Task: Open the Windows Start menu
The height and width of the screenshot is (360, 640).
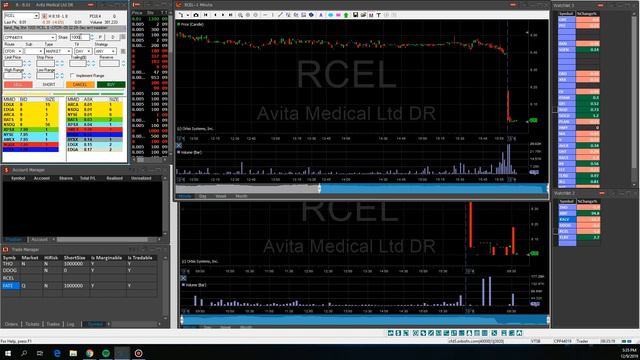Action: tap(8, 353)
